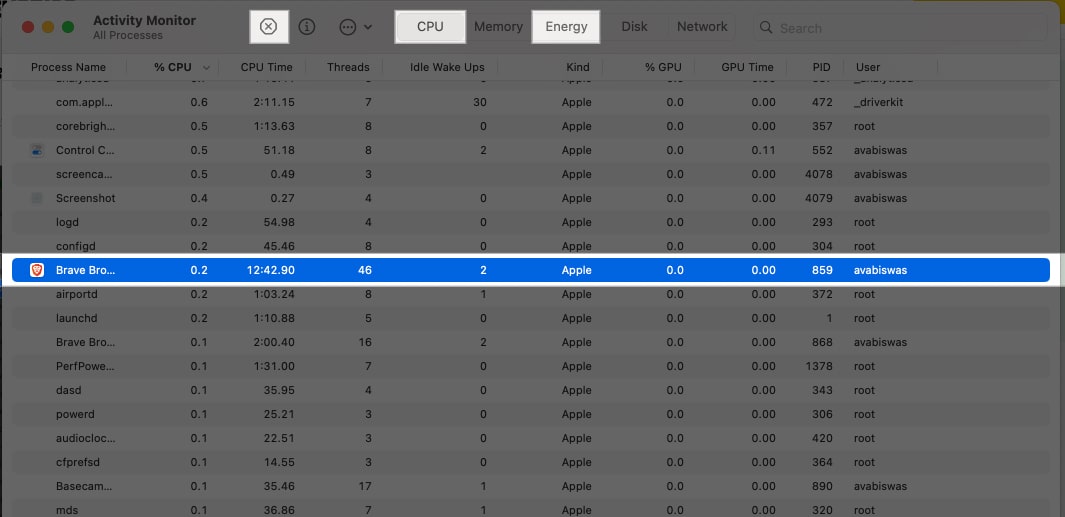Select the Network tab
The image size is (1065, 517).
tap(702, 27)
